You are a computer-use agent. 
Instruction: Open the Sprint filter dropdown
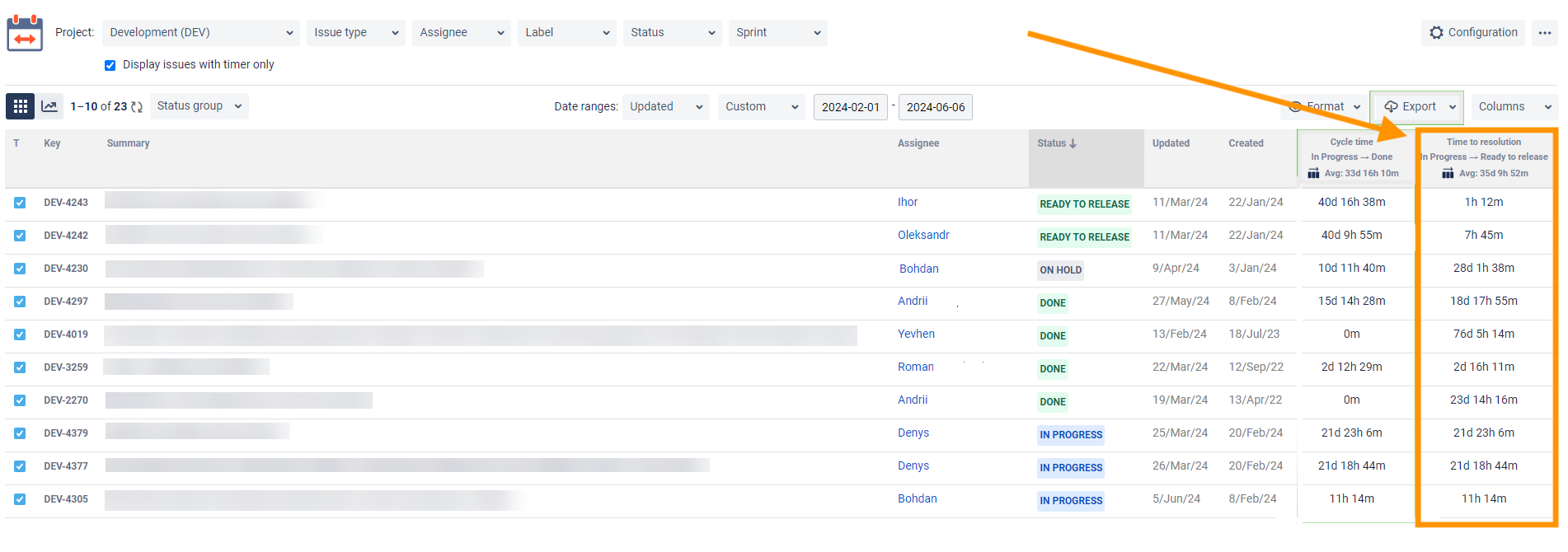click(x=778, y=33)
